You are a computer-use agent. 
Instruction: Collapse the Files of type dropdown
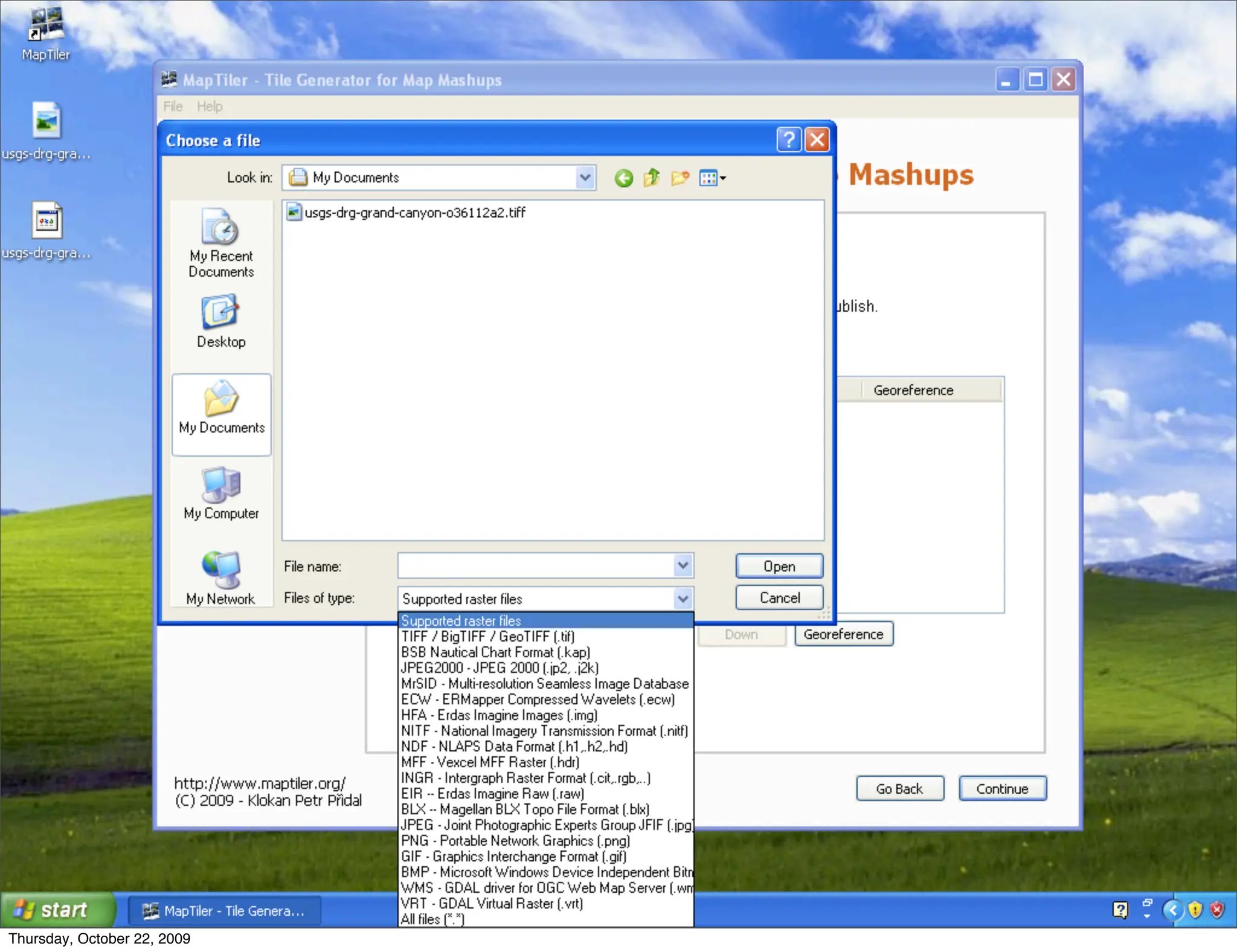683,599
